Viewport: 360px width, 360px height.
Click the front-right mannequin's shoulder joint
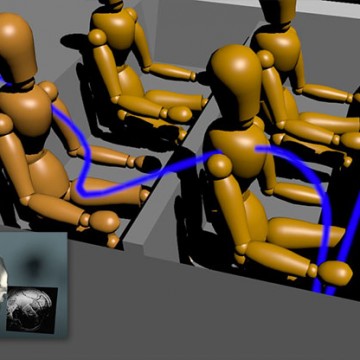pyautogui.click(x=220, y=166)
